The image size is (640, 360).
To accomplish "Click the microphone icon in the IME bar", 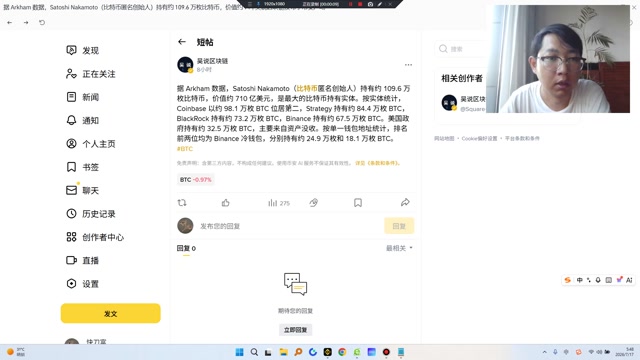I will 598,280.
